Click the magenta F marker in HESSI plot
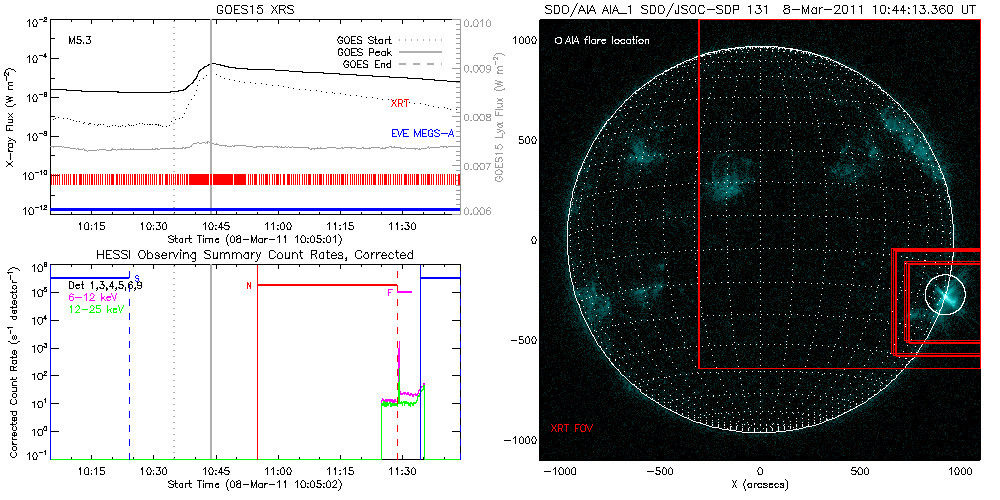 click(389, 293)
